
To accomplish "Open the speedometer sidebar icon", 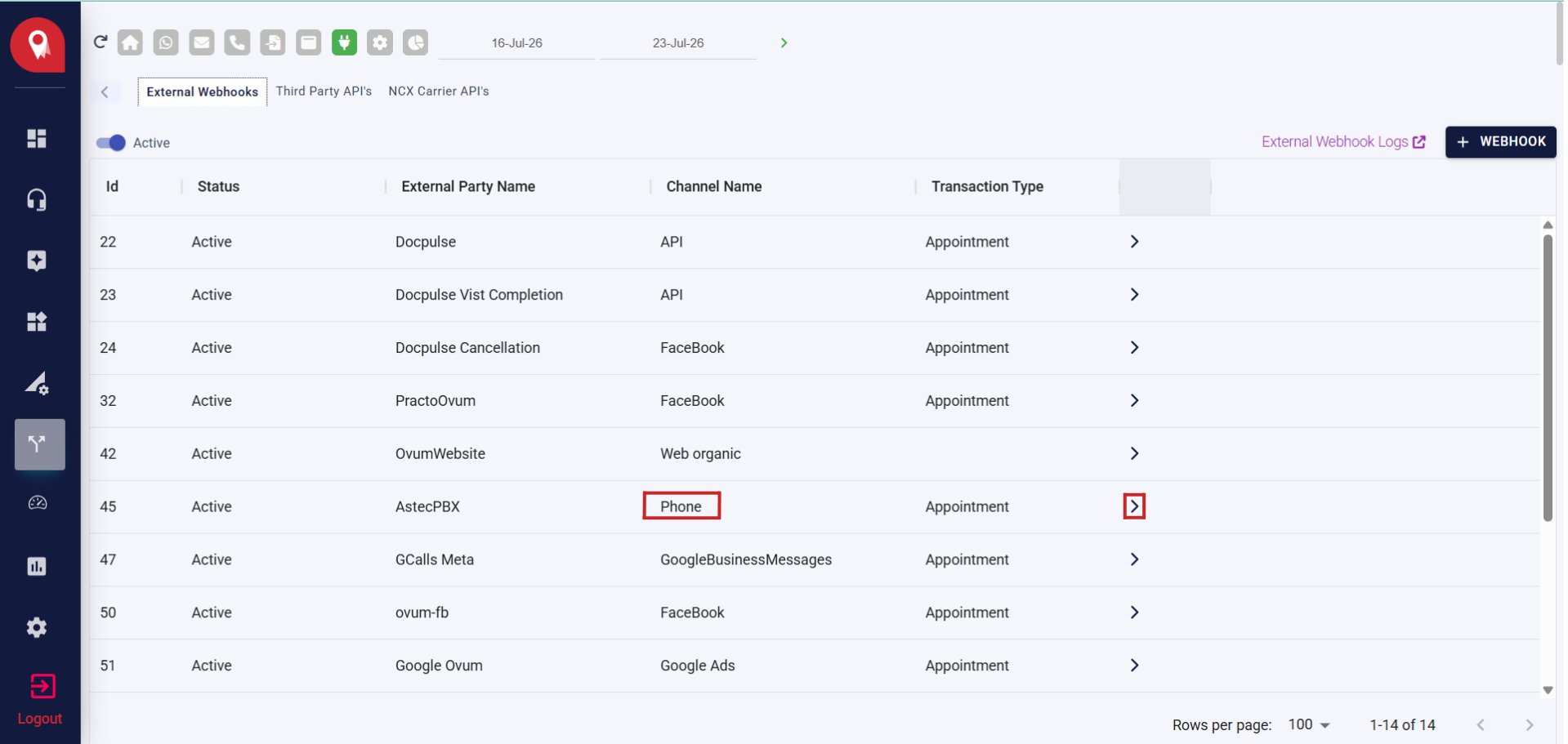I will click(38, 503).
